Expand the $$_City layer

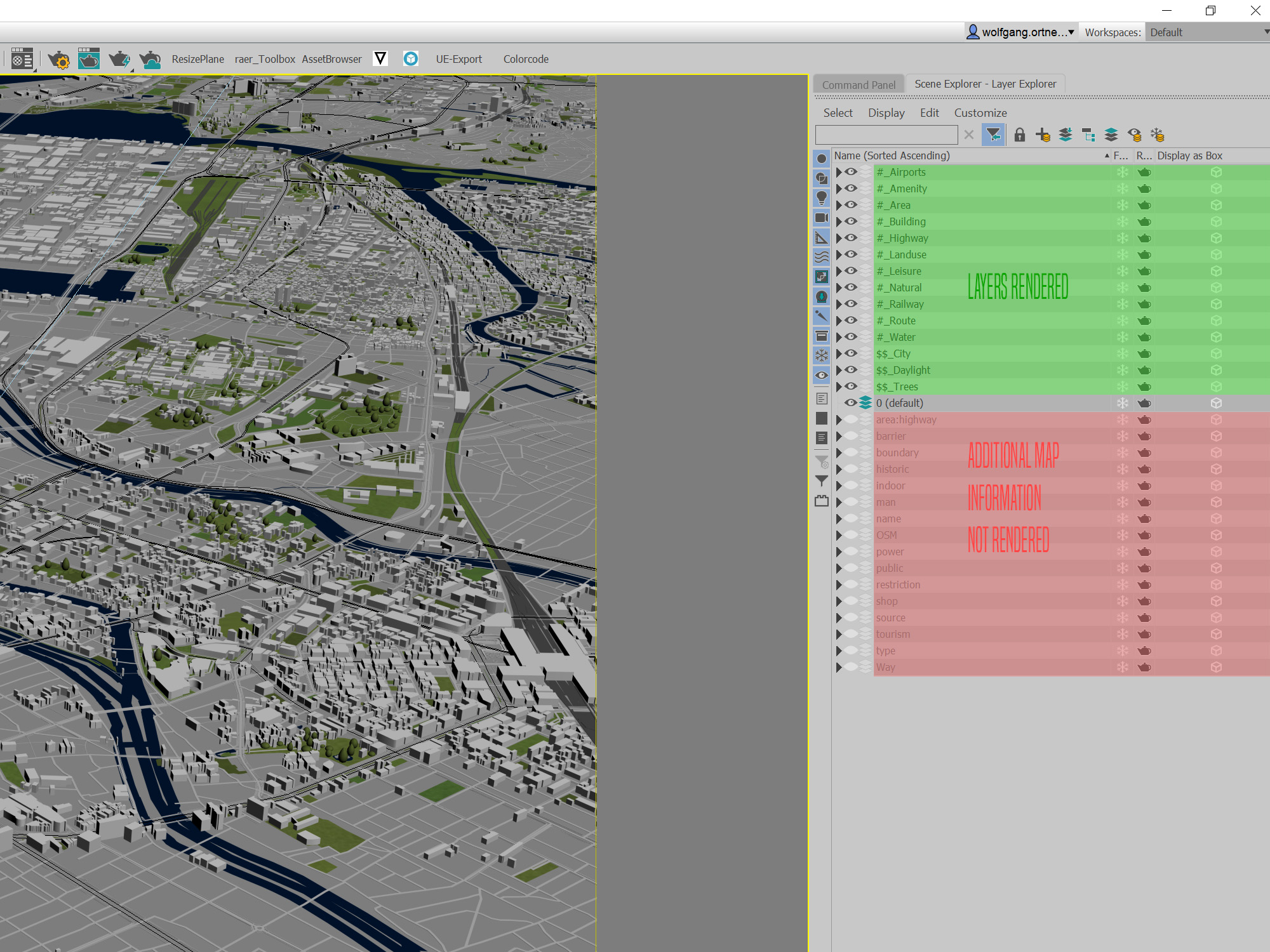pyautogui.click(x=839, y=354)
